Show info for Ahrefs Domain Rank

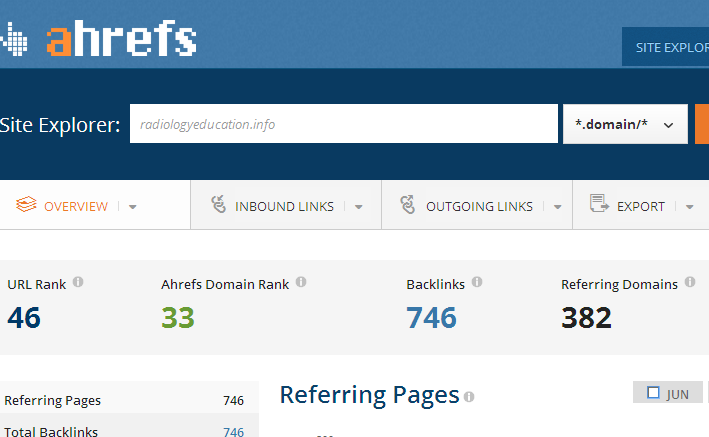pos(301,282)
